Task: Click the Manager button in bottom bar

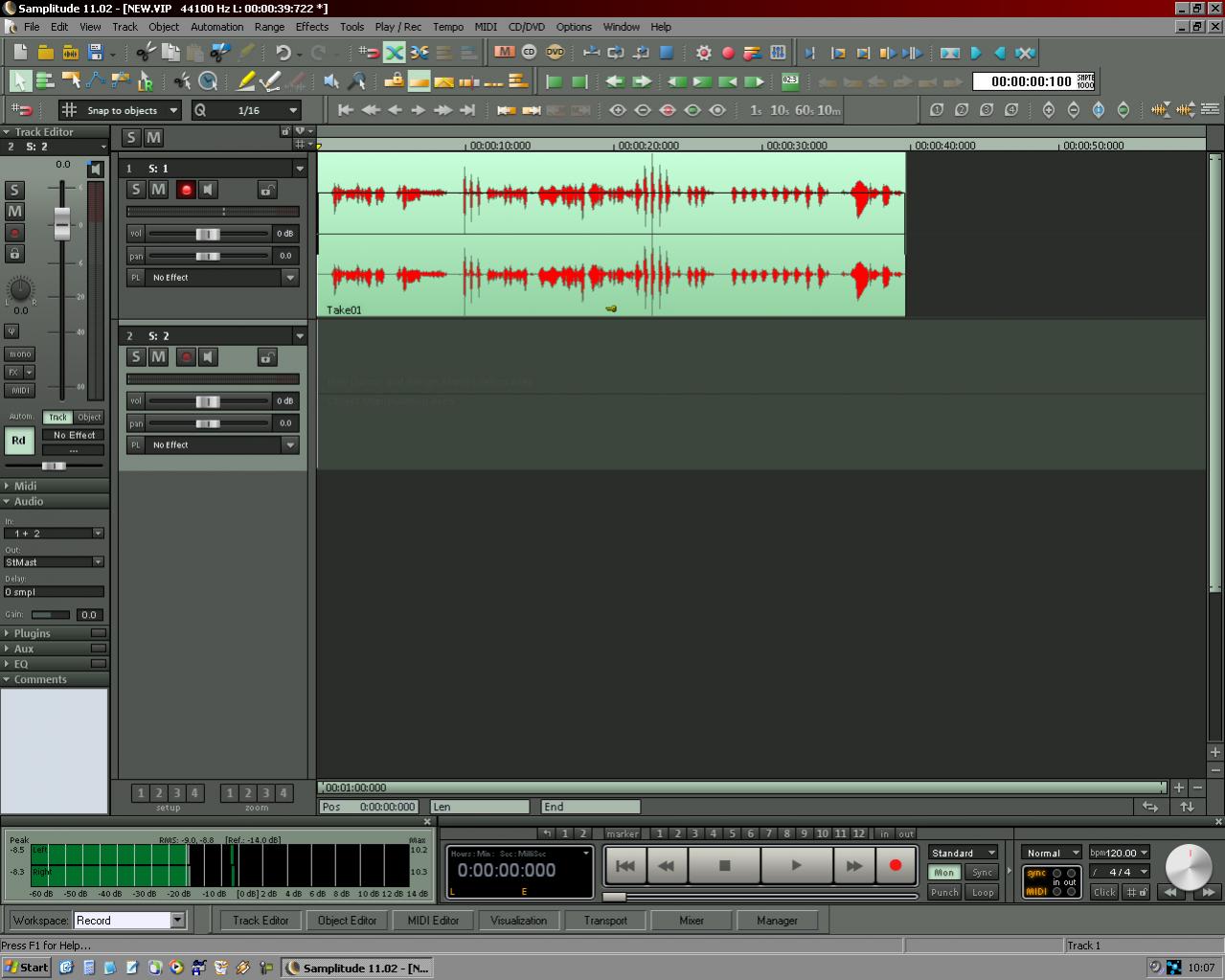Action: point(777,921)
